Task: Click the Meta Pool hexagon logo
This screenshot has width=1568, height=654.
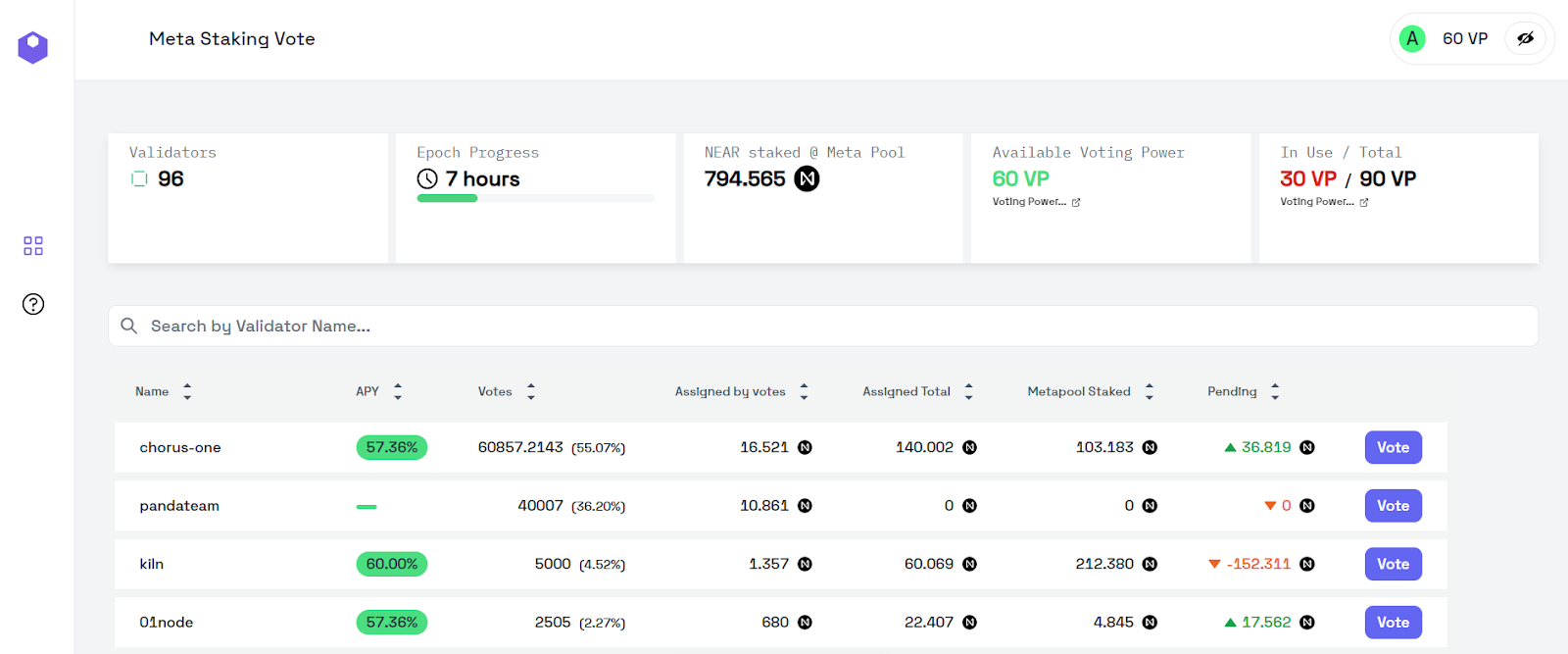Action: click(33, 47)
